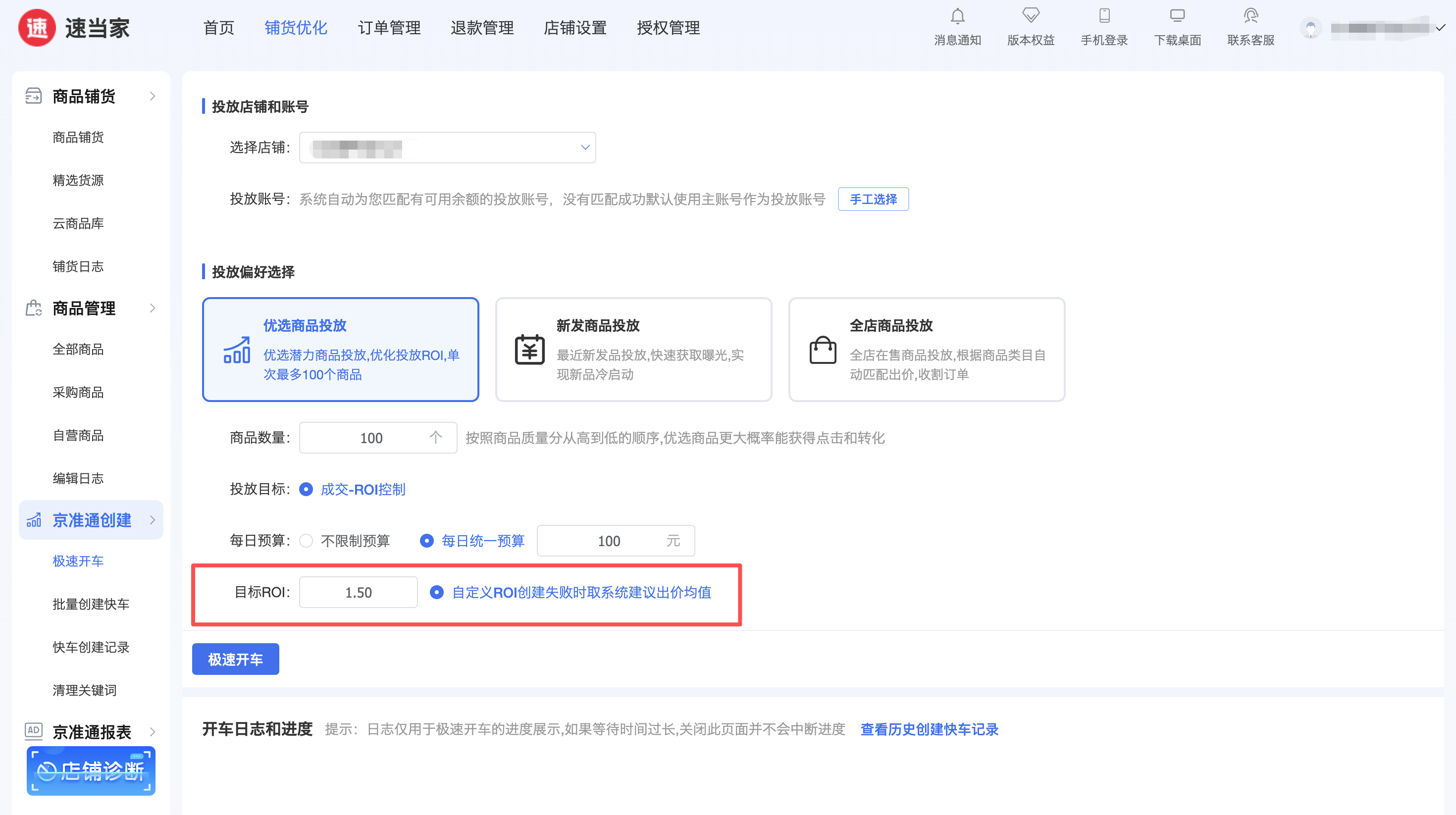Expand the 京准通报表 sidebar section

[91, 732]
